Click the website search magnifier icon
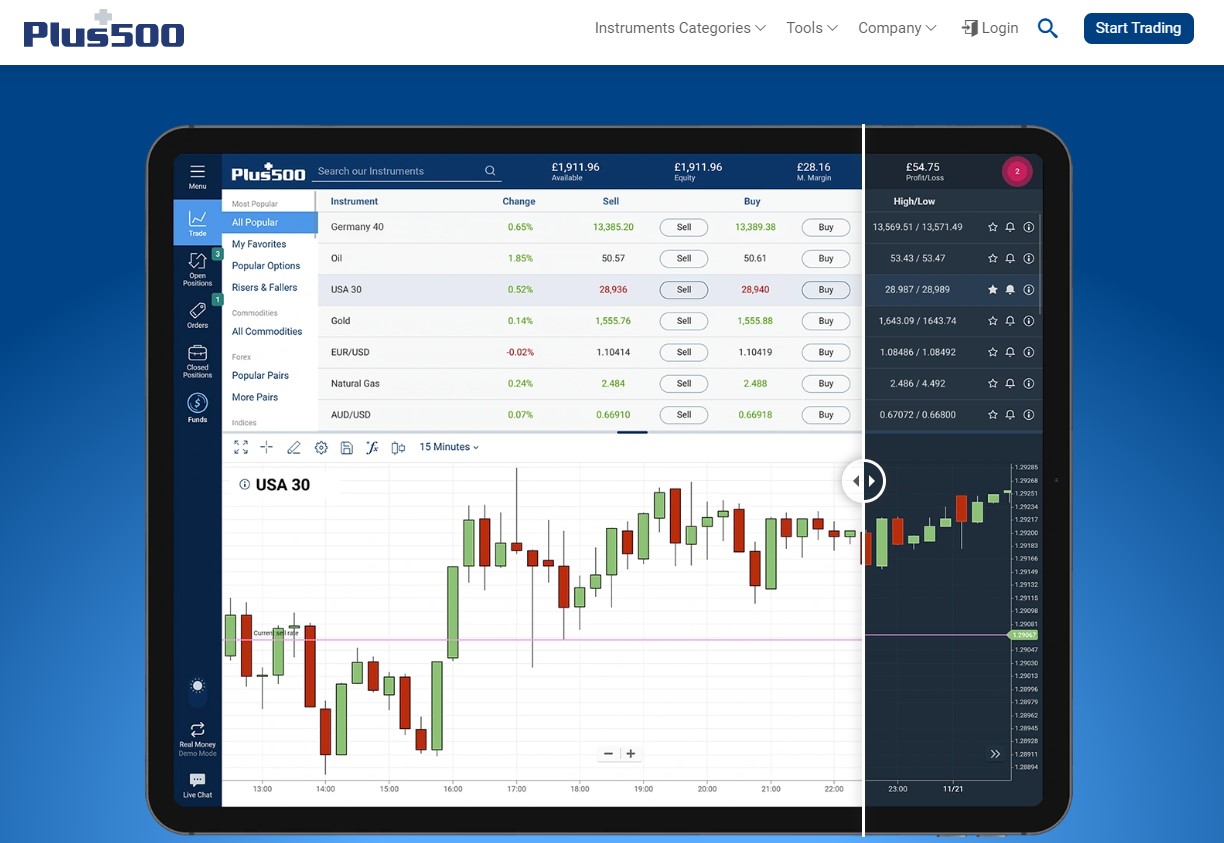The image size is (1224, 843). pyautogui.click(x=1047, y=28)
